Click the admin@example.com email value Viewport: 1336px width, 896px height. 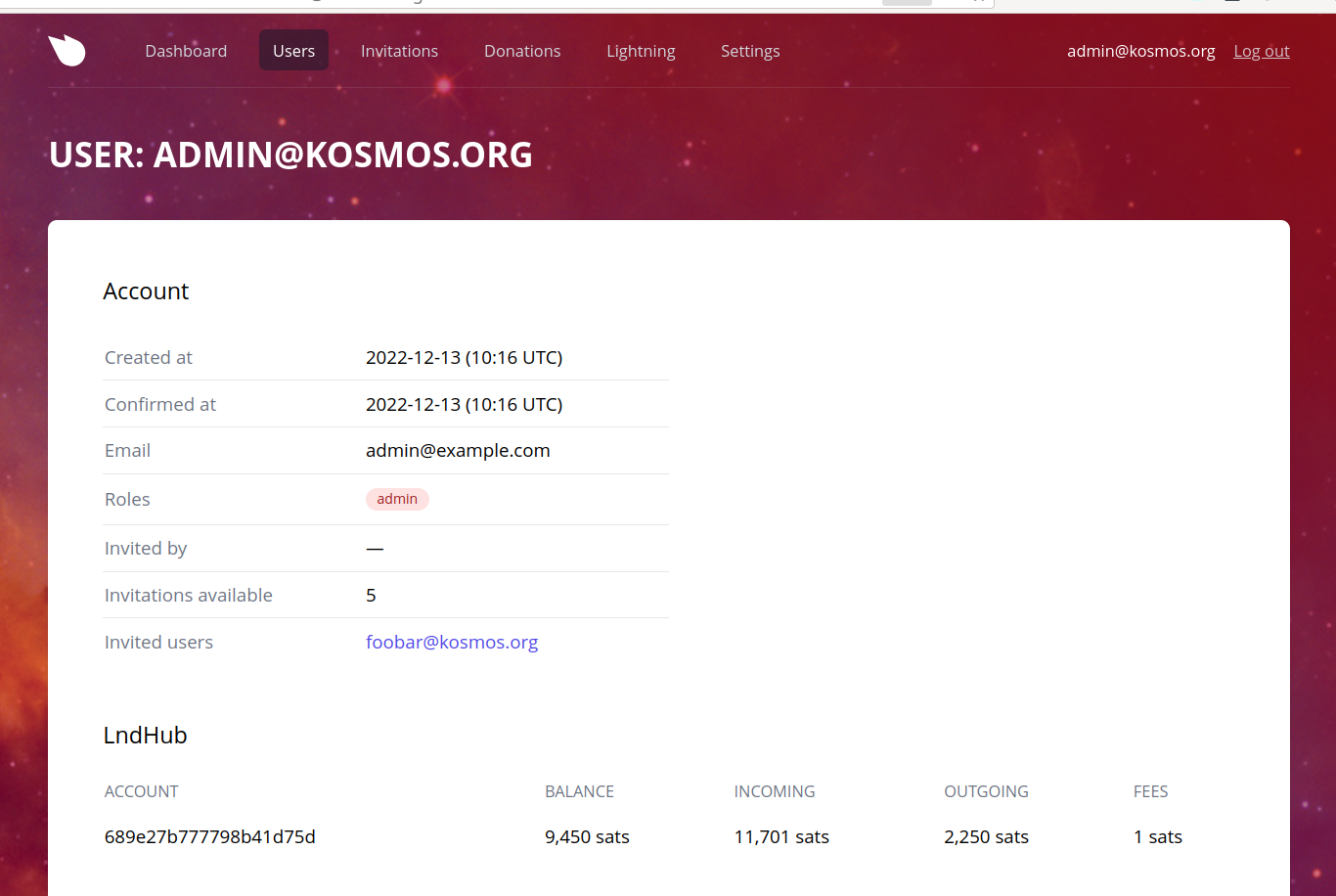pyautogui.click(x=458, y=450)
